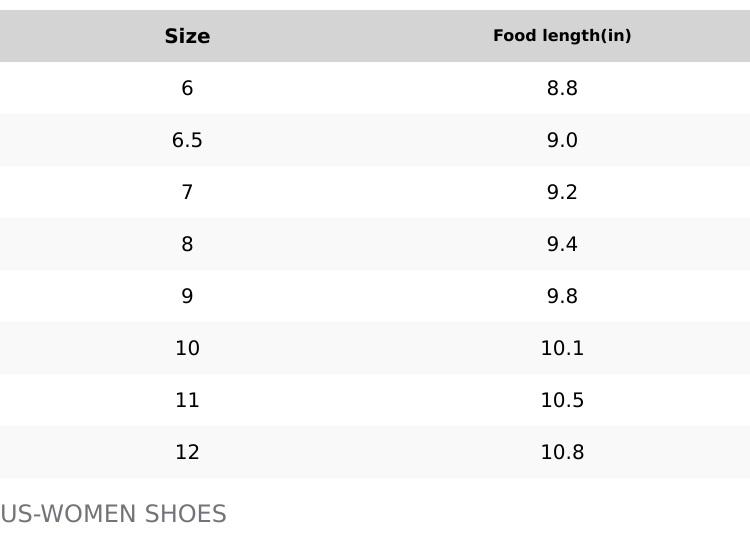Click the 9.8 length value
The height and width of the screenshot is (550, 750).
(x=562, y=296)
